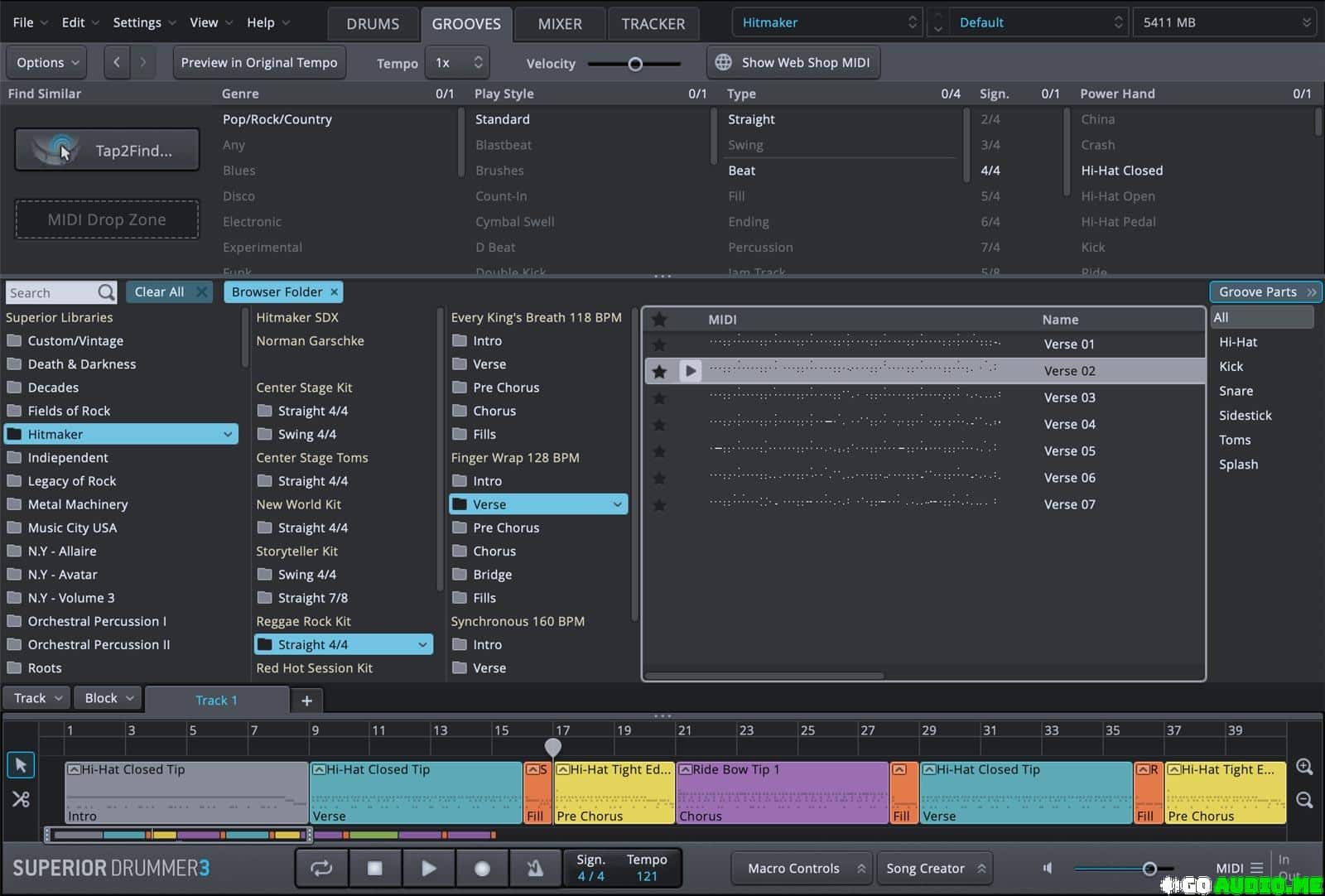Click the Tap2Find button

pos(107,150)
